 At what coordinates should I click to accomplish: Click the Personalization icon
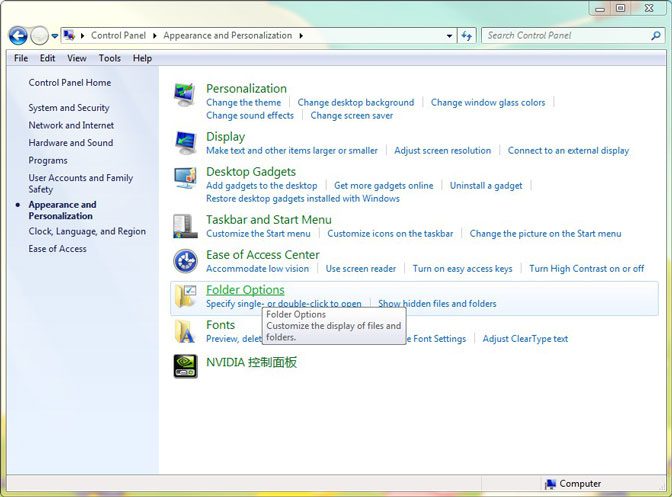click(186, 95)
